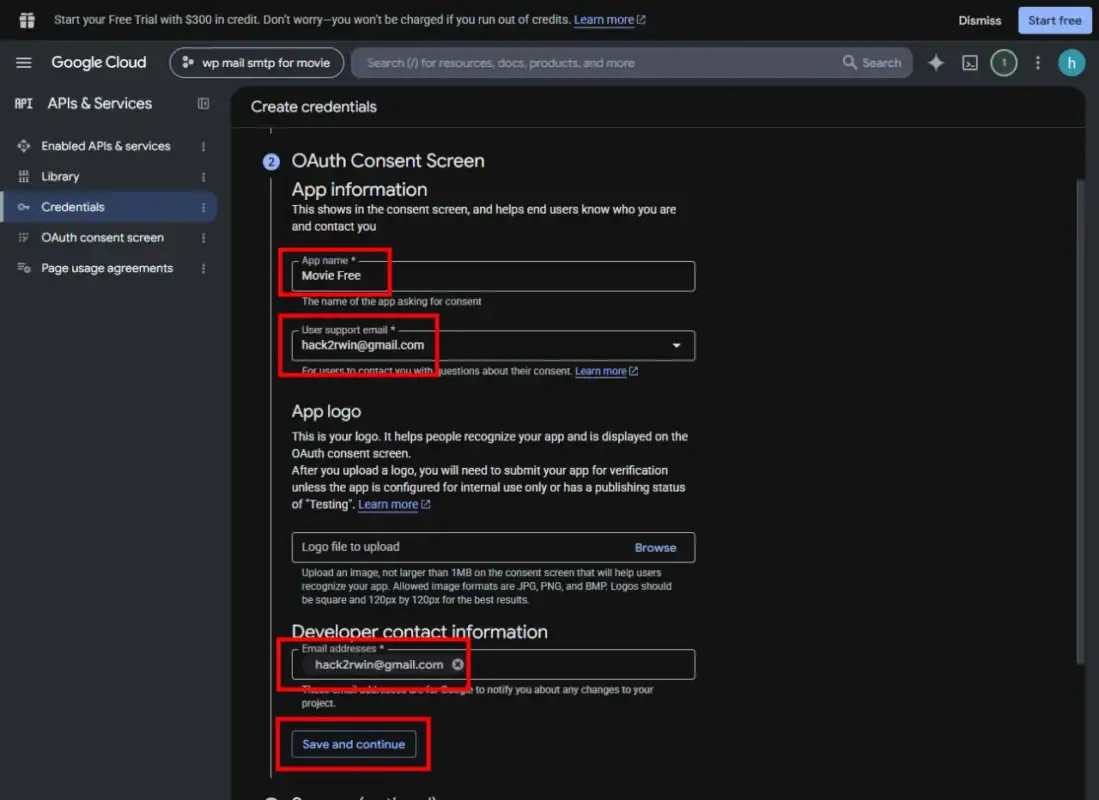Screen dimensions: 1099x800
Task: Click Browse to upload a logo
Action: 655,548
